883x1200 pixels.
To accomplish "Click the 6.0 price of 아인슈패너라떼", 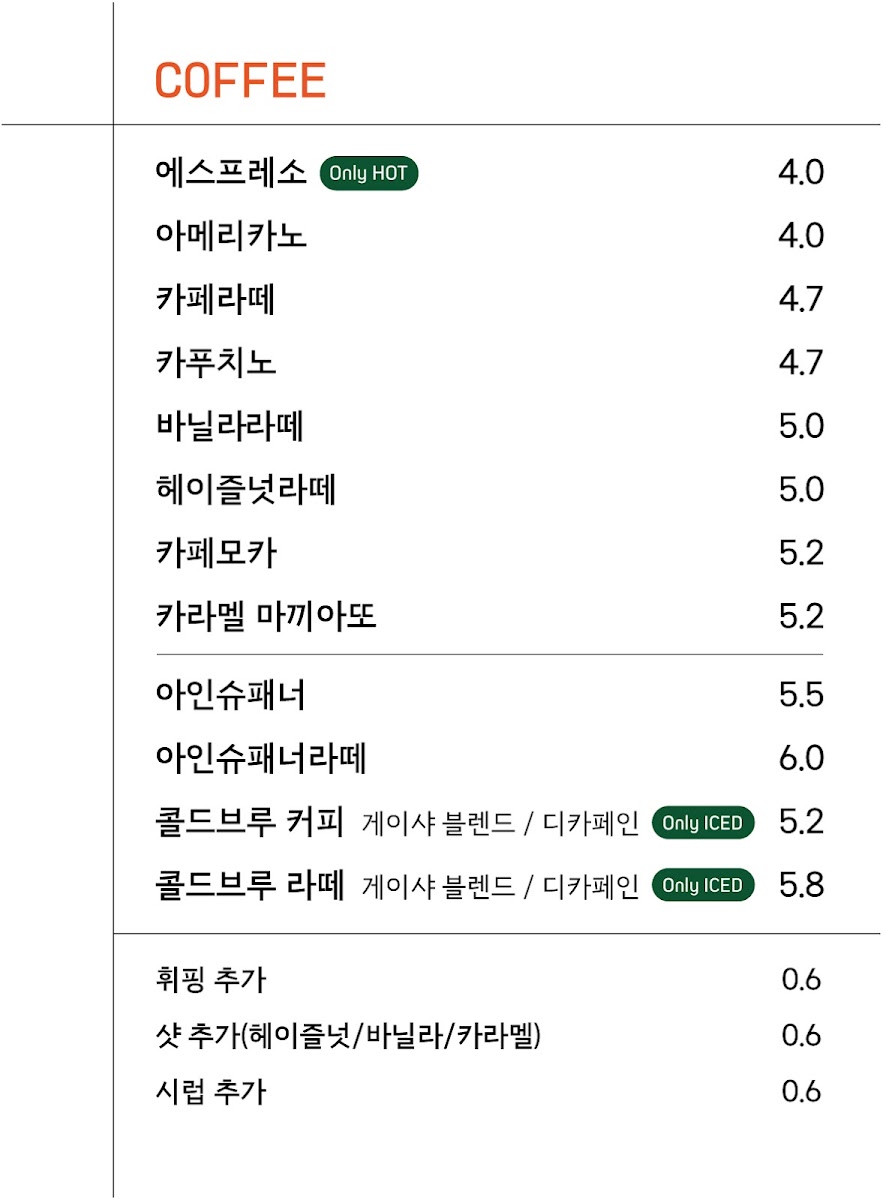I will [800, 759].
